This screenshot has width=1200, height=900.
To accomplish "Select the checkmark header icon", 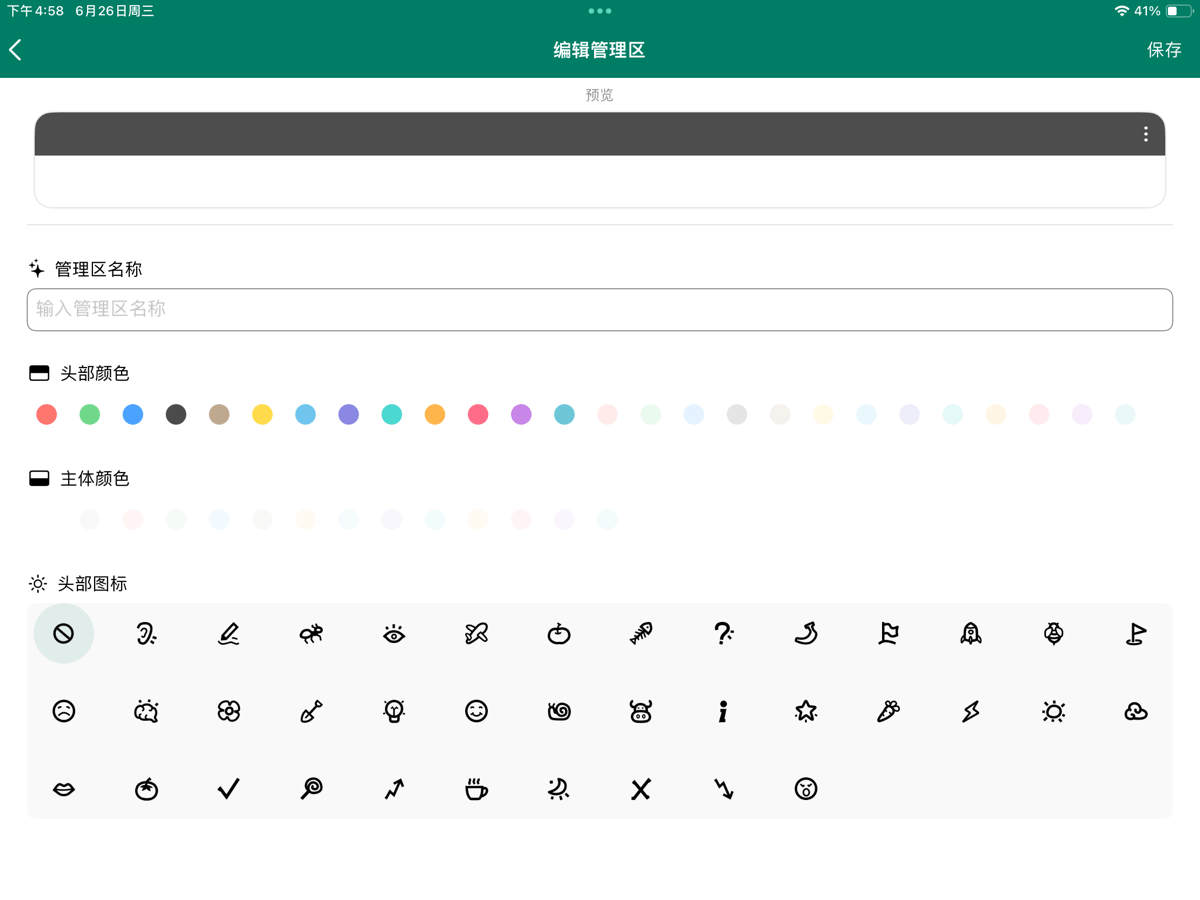I will (229, 789).
